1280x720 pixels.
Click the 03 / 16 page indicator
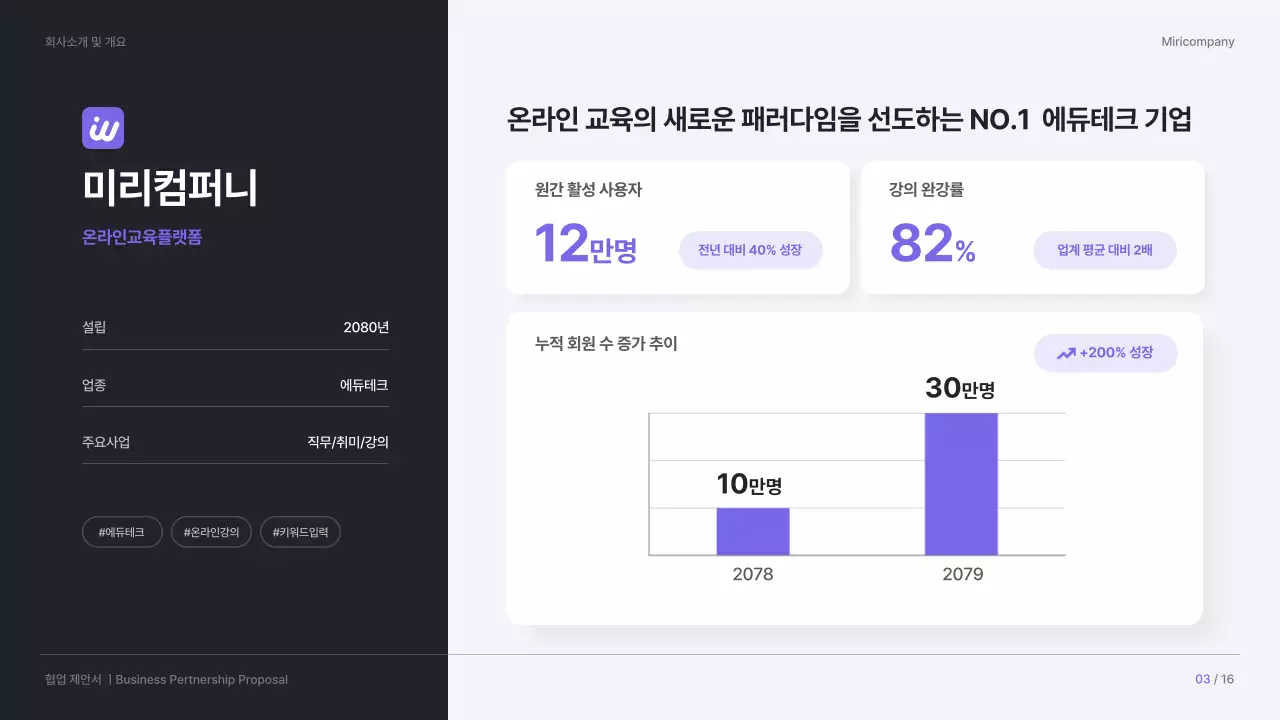coord(1216,677)
